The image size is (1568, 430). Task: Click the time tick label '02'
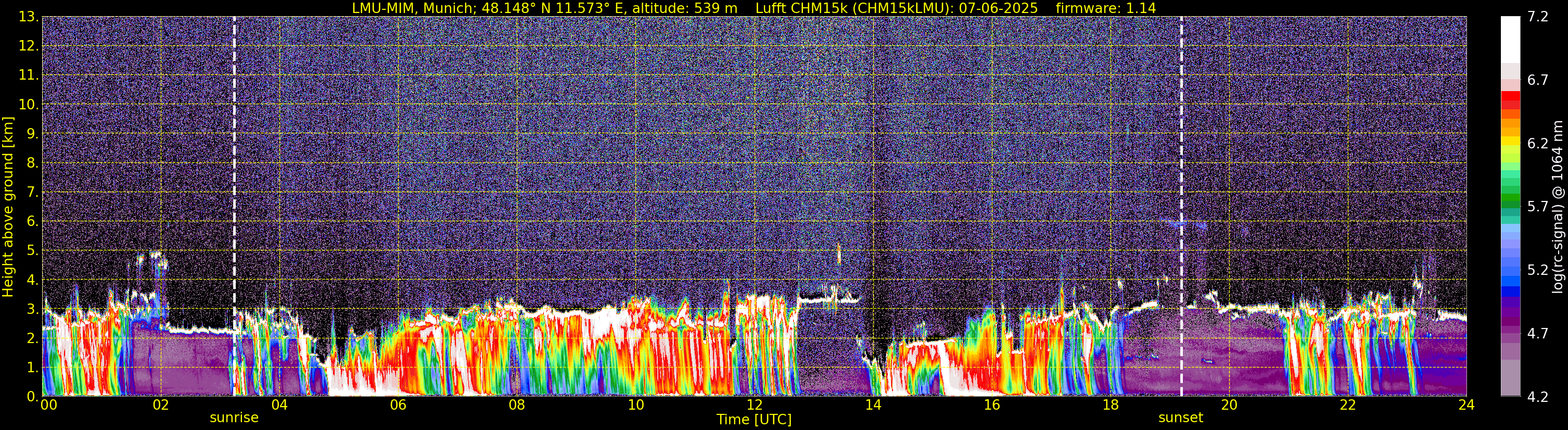point(161,405)
